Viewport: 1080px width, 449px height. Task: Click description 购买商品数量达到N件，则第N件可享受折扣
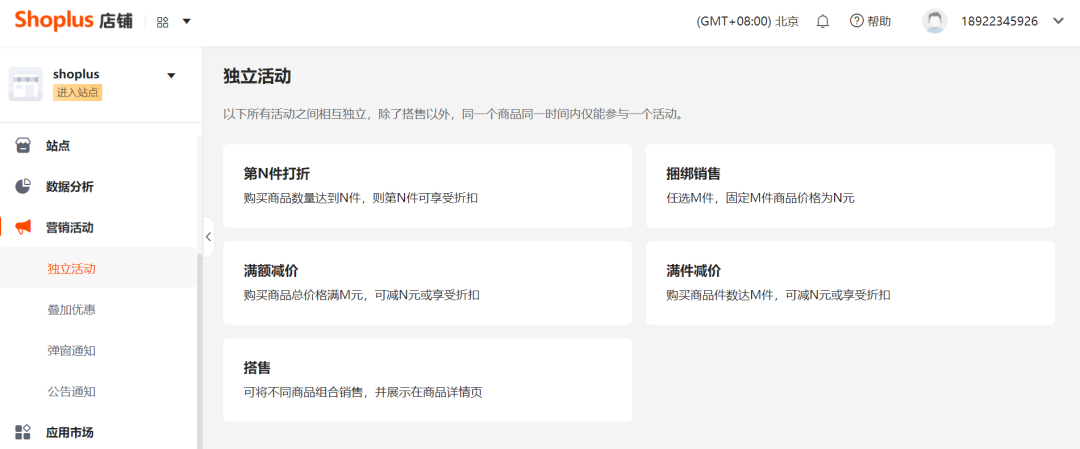coord(361,198)
